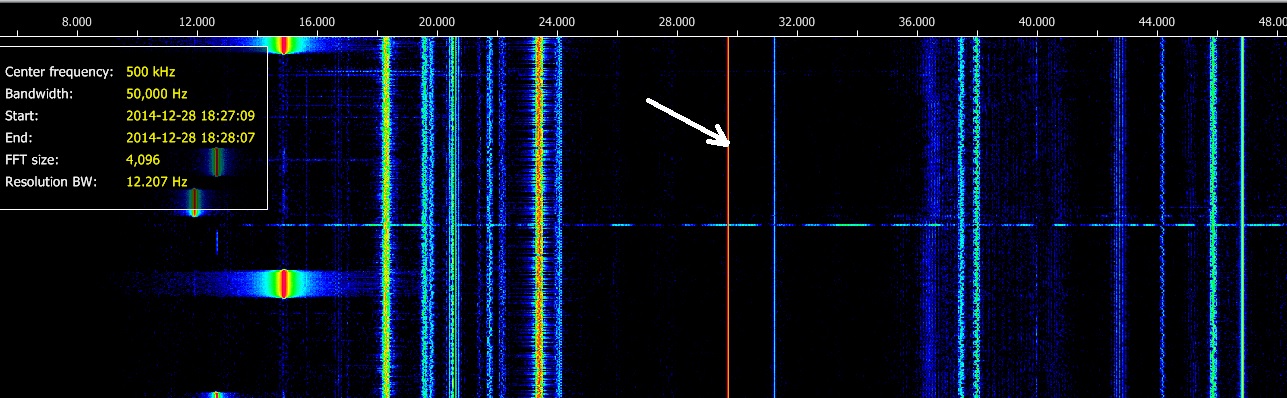Screen dimensions: 1287x398
Task: Select the 40.000 frequency ruler label
Action: click(x=1037, y=20)
